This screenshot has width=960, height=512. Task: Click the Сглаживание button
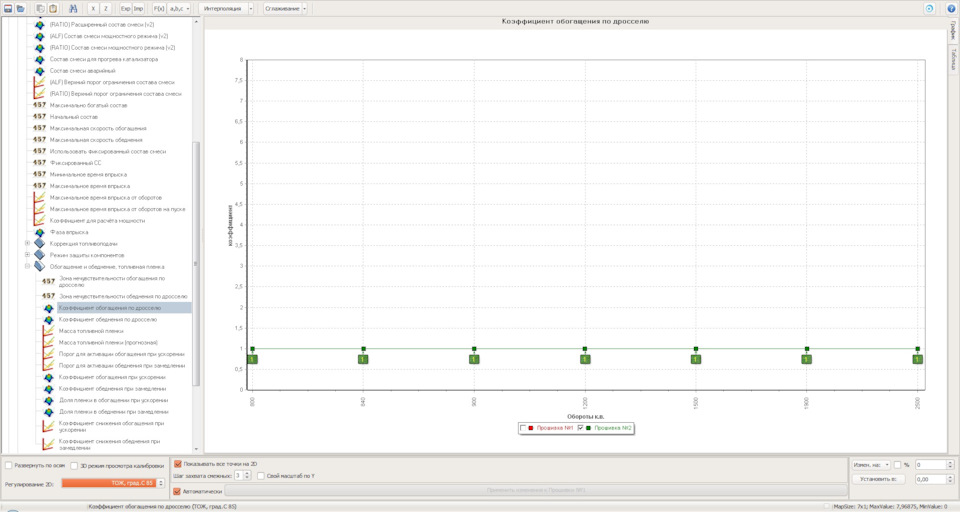pos(282,9)
